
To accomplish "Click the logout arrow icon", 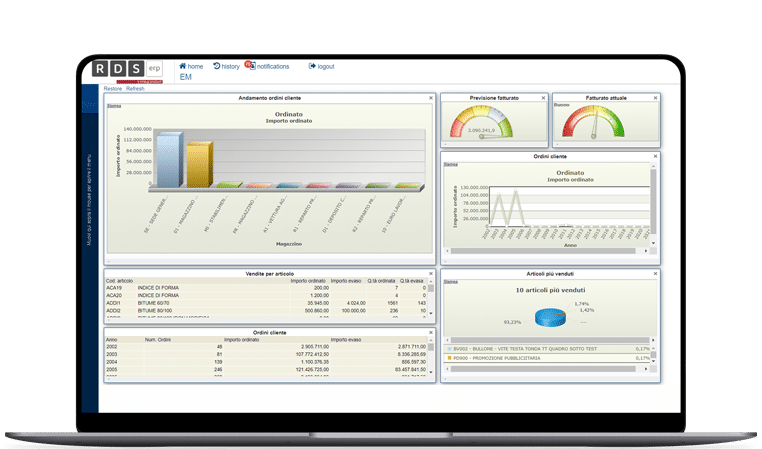I will (x=311, y=66).
